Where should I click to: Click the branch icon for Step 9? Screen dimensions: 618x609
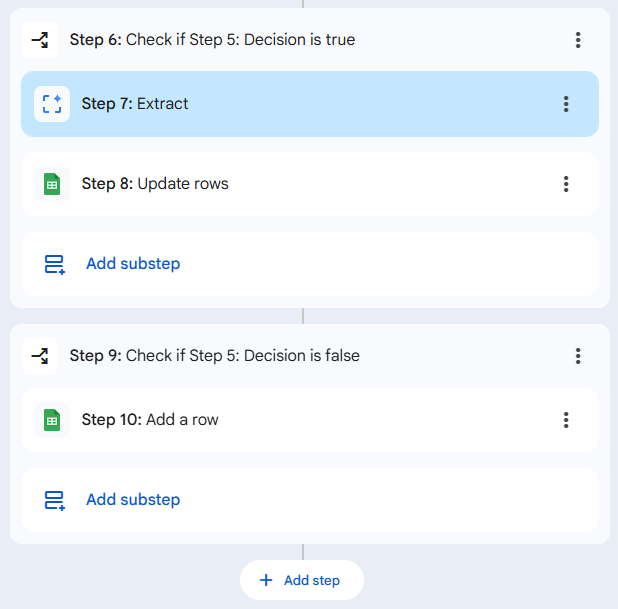click(x=40, y=356)
